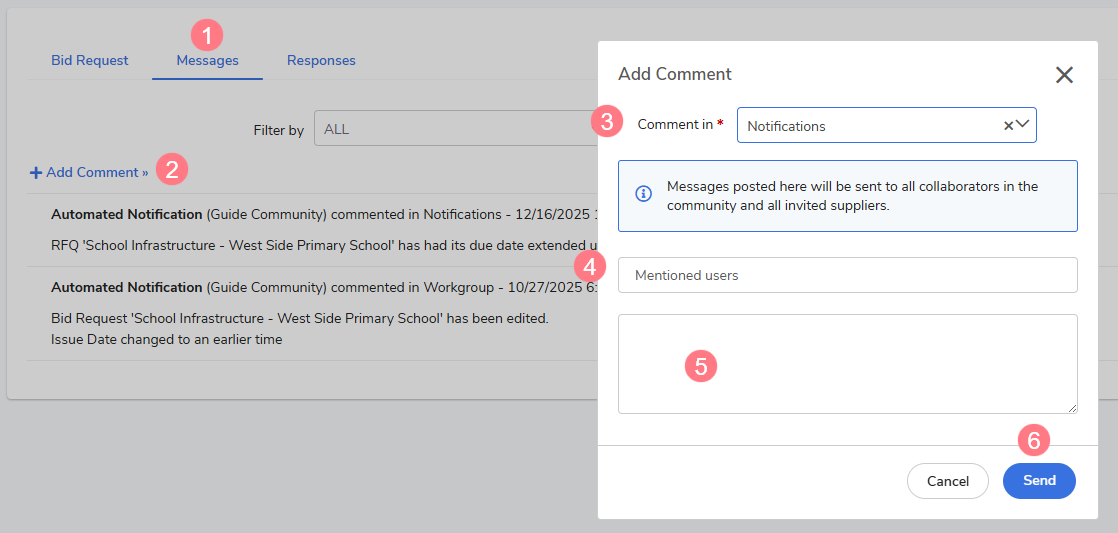
Task: Click the Add Comment link
Action: click(96, 173)
